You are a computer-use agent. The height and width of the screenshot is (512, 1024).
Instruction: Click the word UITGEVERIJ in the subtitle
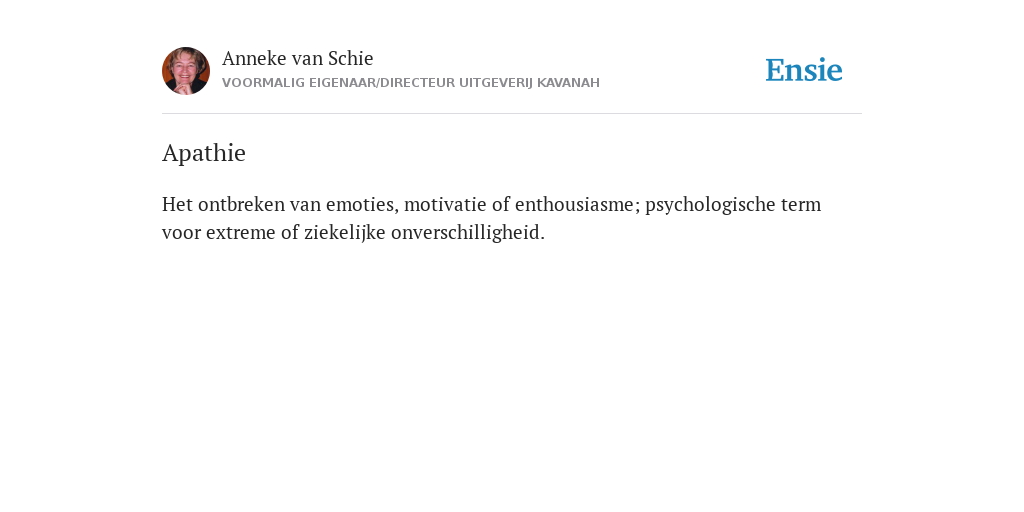pyautogui.click(x=496, y=83)
